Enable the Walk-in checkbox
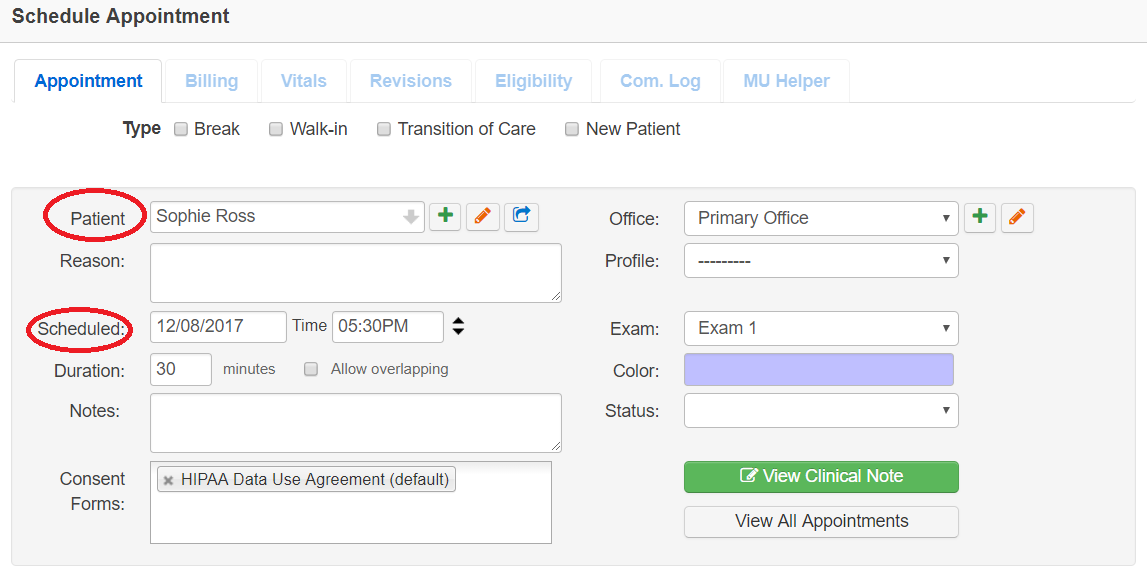Image resolution: width=1147 pixels, height=574 pixels. 276,129
